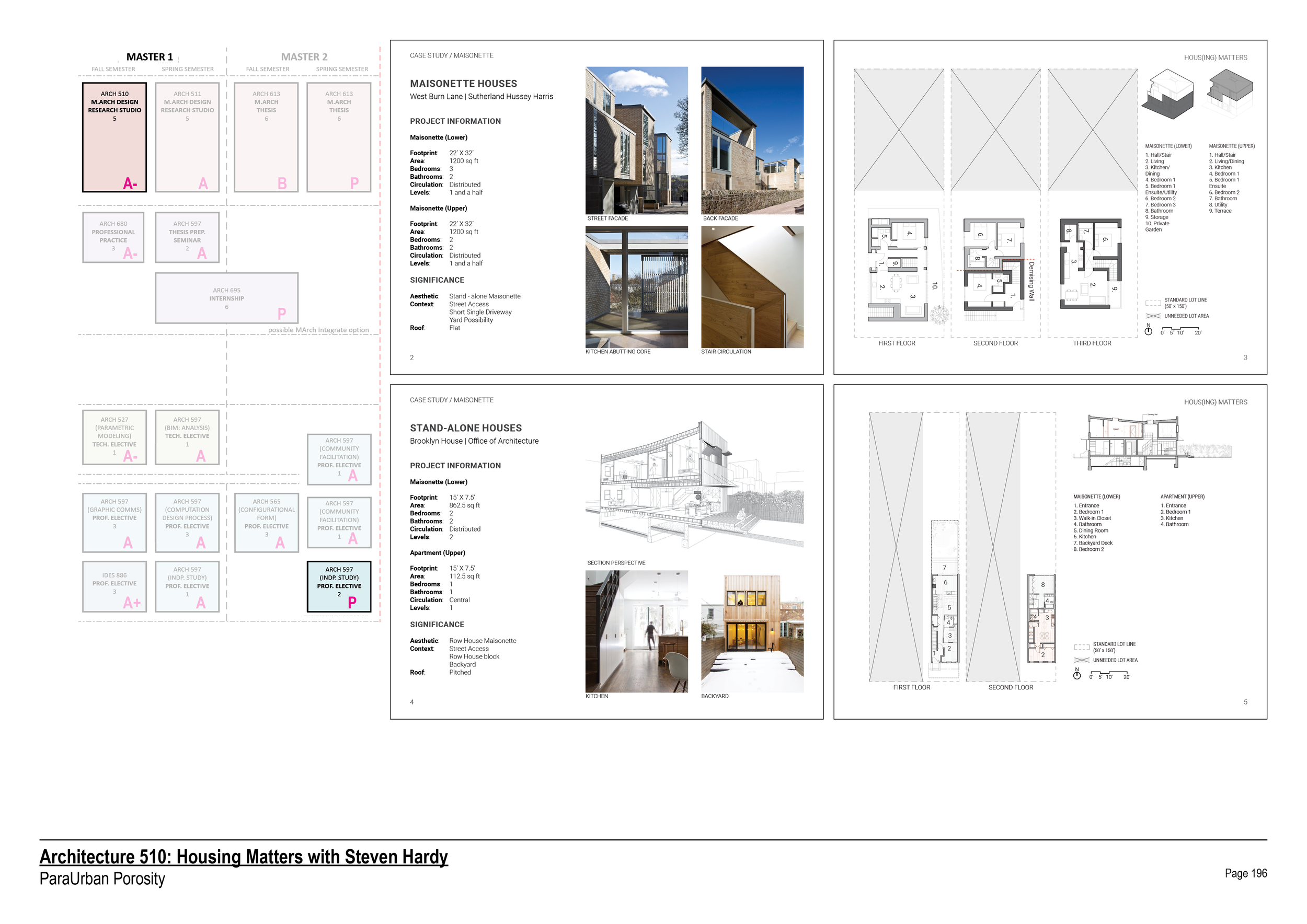
Task: Select the ARCH 695 Internship box
Action: coord(226,298)
